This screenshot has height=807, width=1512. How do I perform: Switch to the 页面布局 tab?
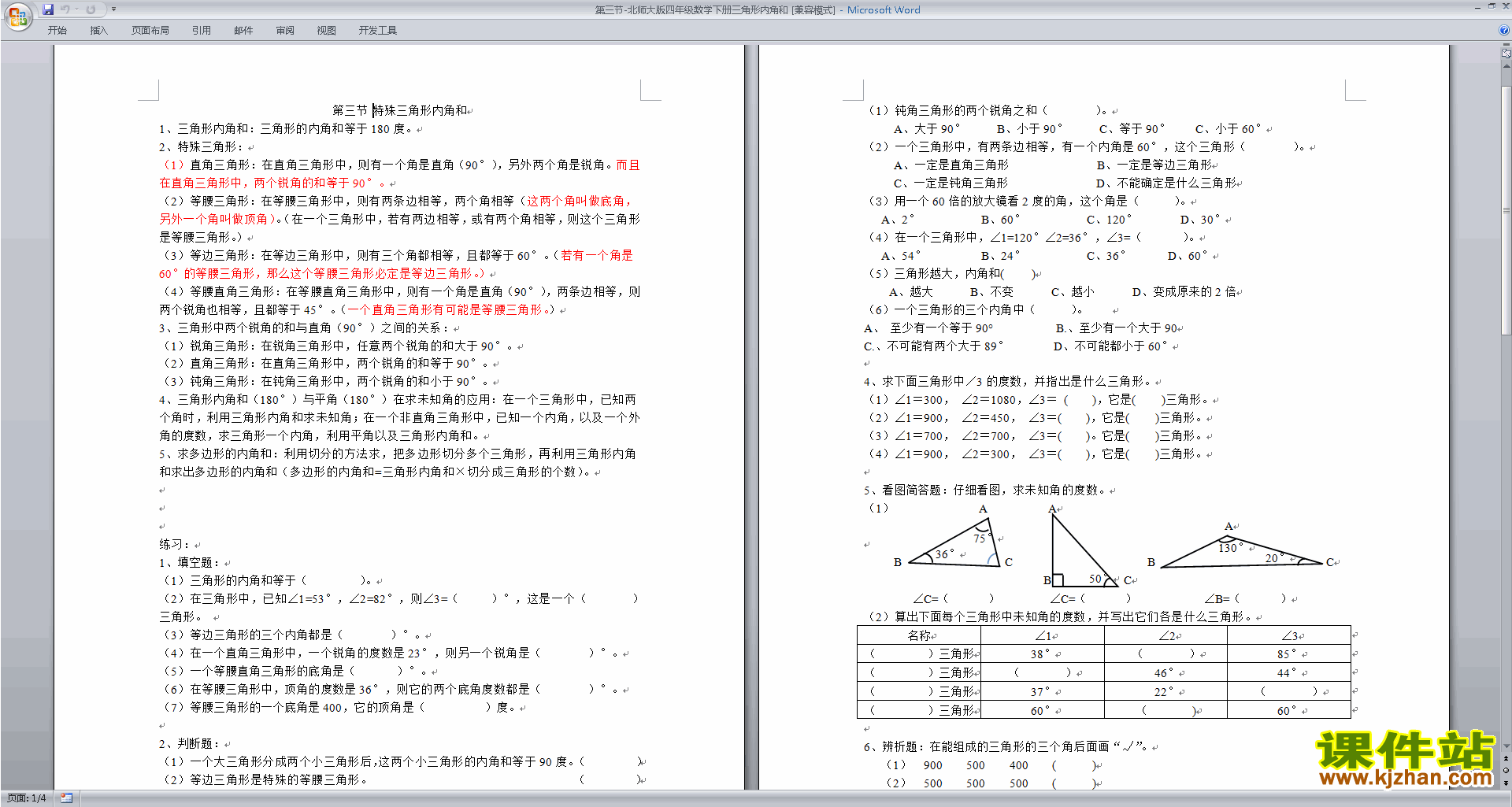150,31
